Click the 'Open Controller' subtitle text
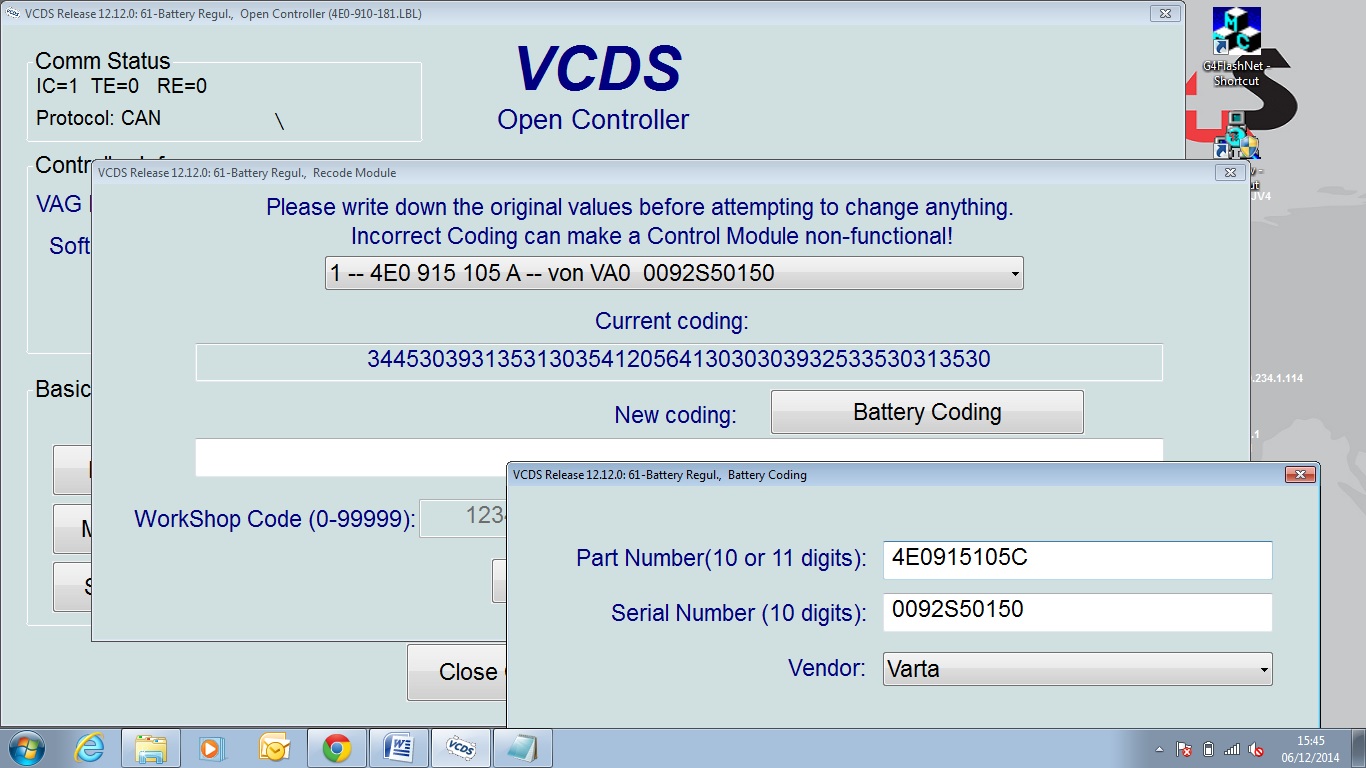 tap(593, 120)
